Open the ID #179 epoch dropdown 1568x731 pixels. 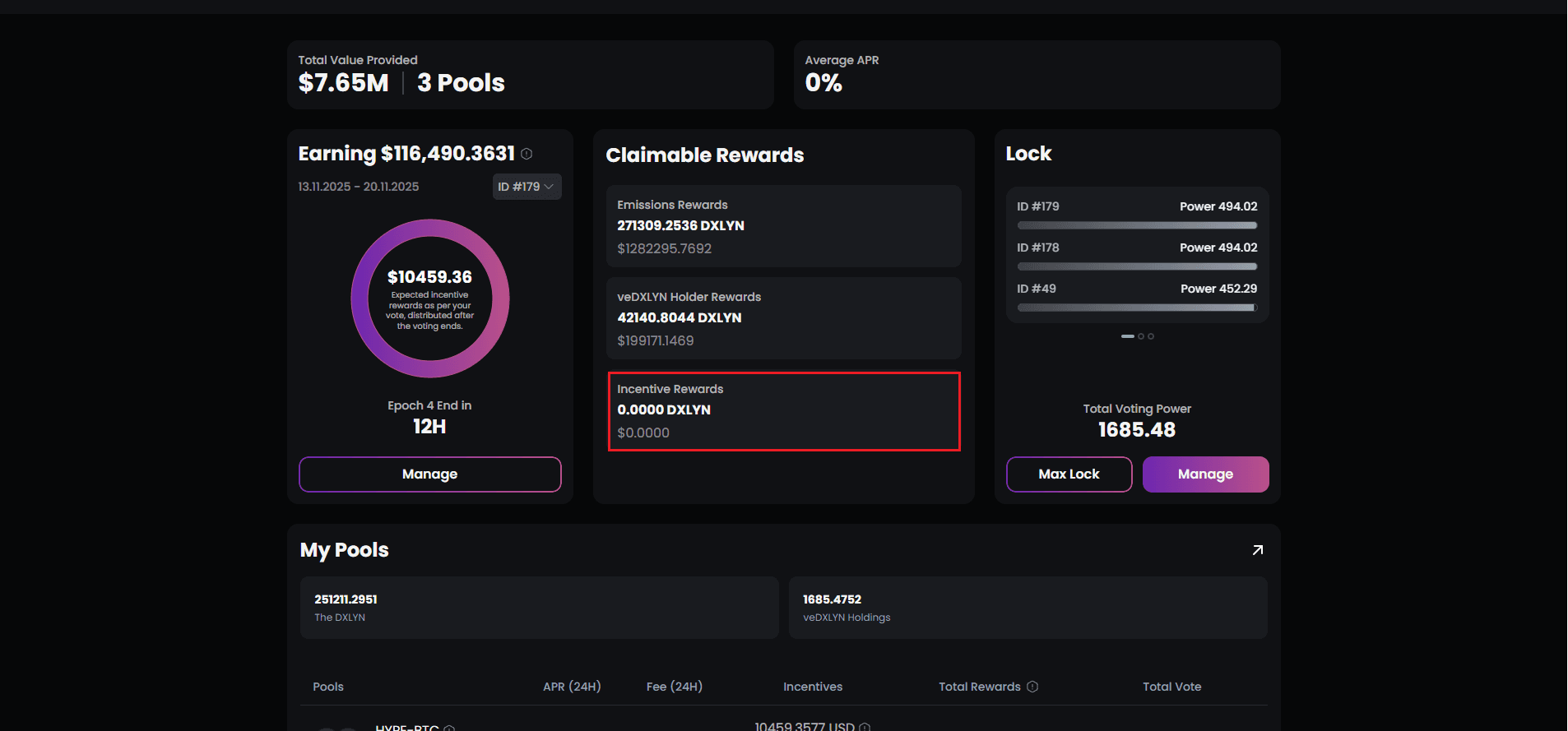coord(527,187)
